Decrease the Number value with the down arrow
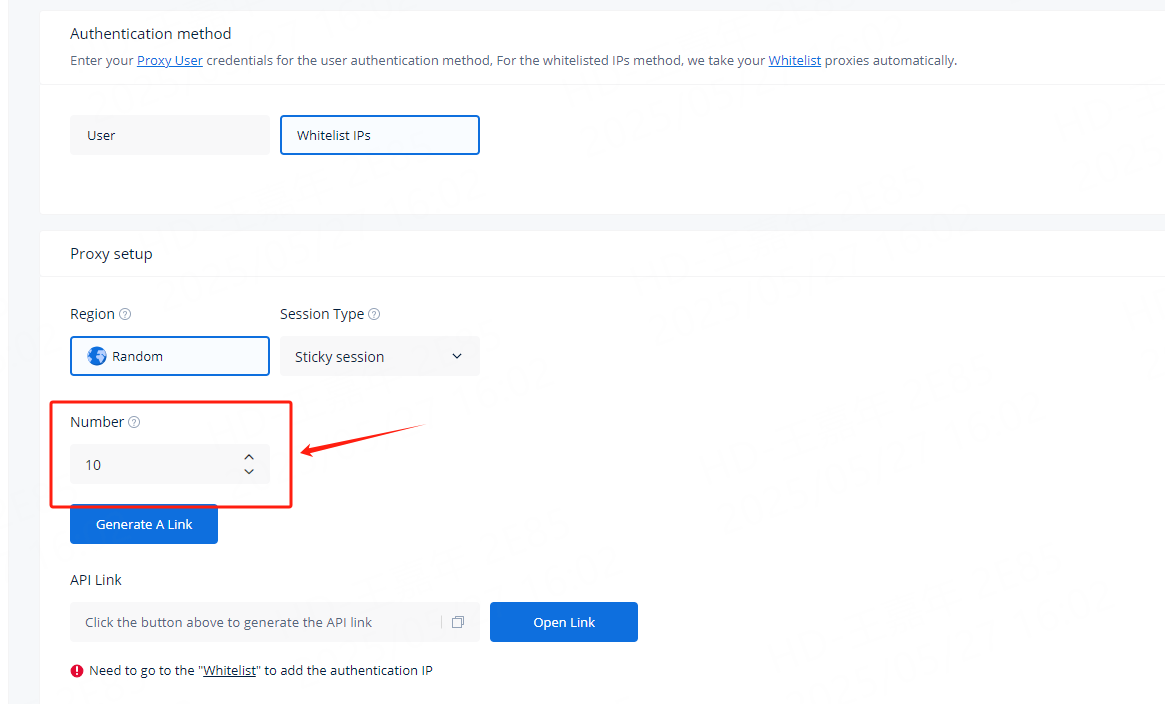The image size is (1165, 704). (249, 472)
